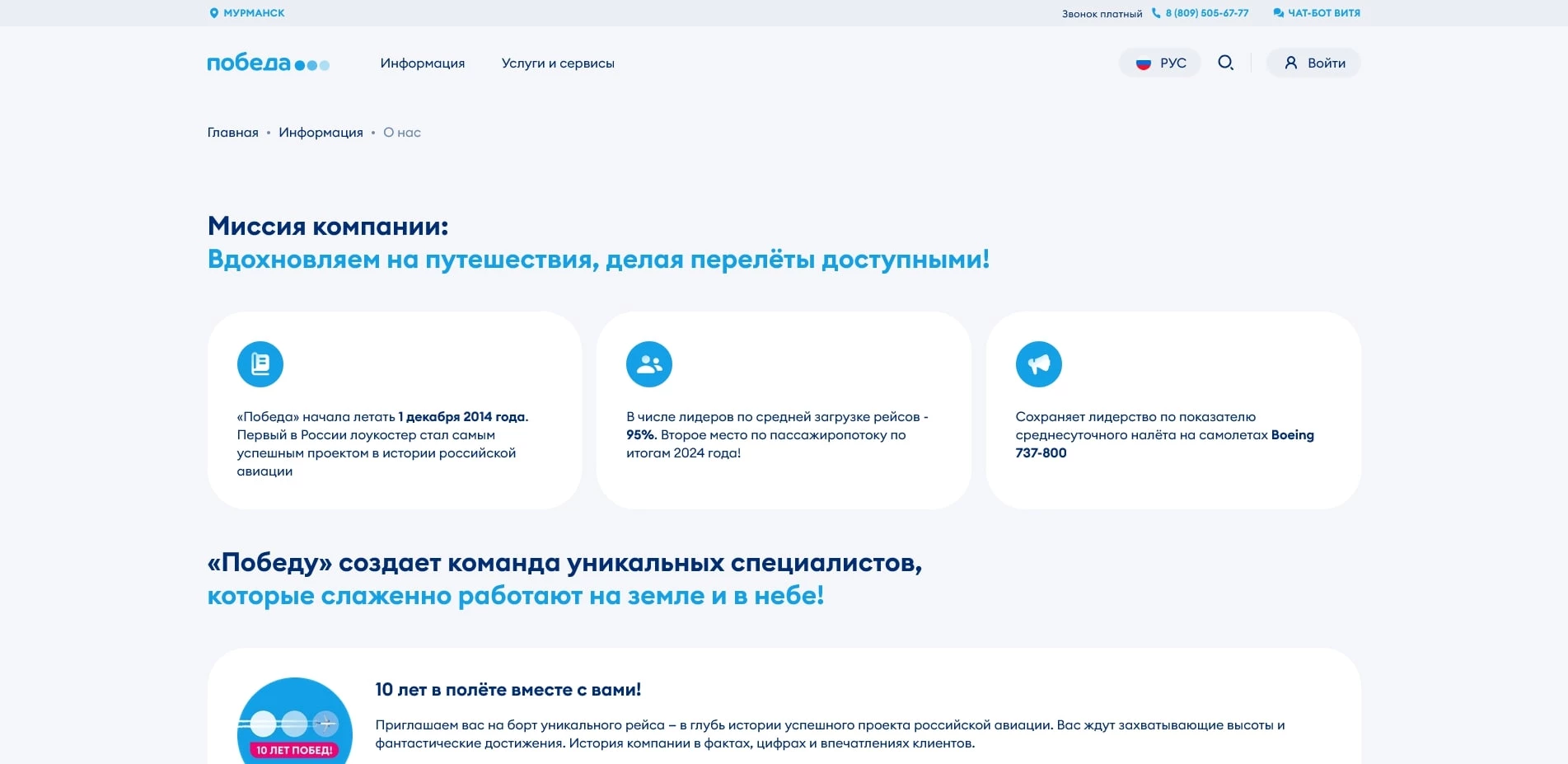1568x764 pixels.
Task: Click the book icon on the first info card
Action: (260, 363)
